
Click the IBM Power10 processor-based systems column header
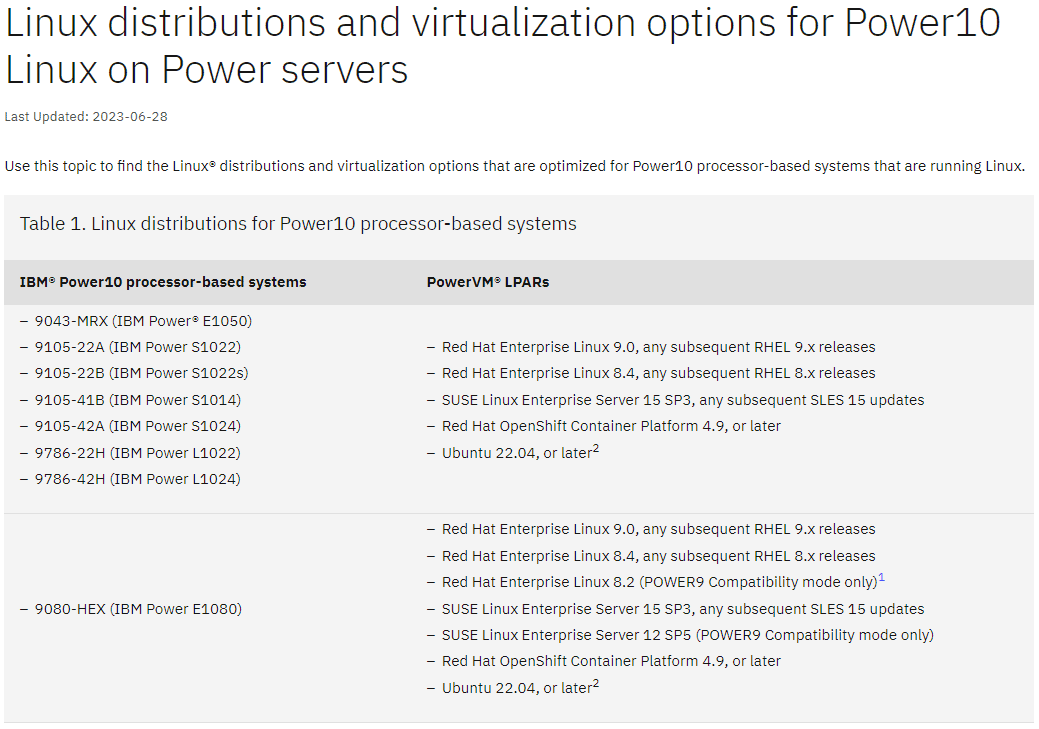click(x=163, y=282)
